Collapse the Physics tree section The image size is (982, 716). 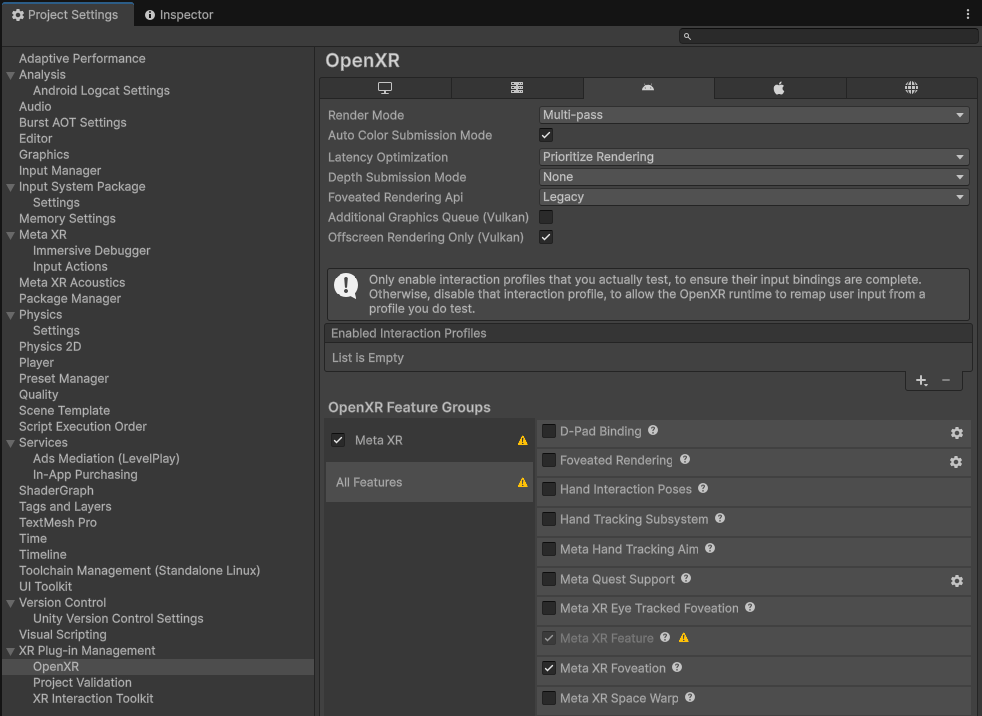tap(11, 315)
